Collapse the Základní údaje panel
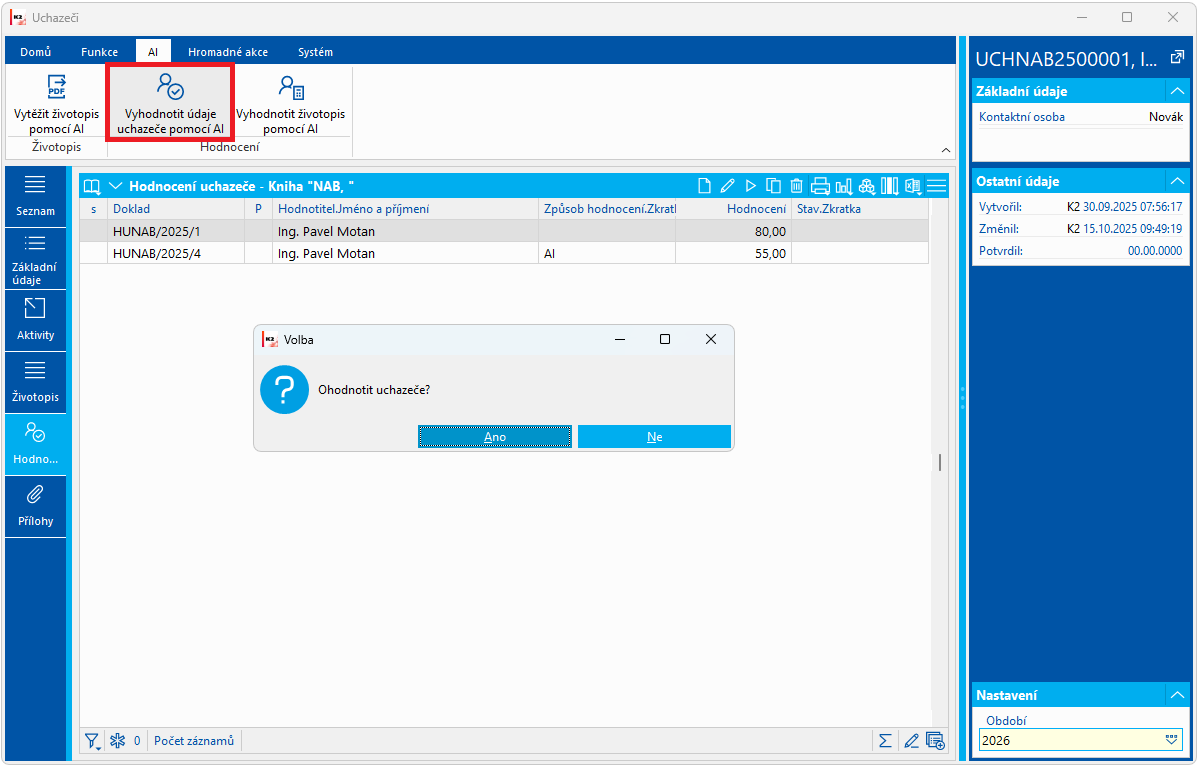The image size is (1199, 767). [x=1177, y=91]
